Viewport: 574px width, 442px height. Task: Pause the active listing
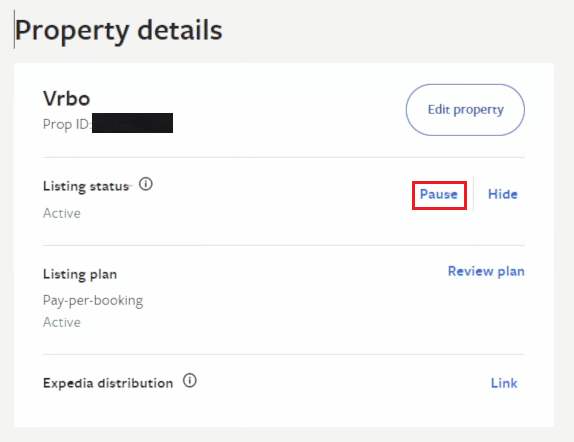point(439,194)
